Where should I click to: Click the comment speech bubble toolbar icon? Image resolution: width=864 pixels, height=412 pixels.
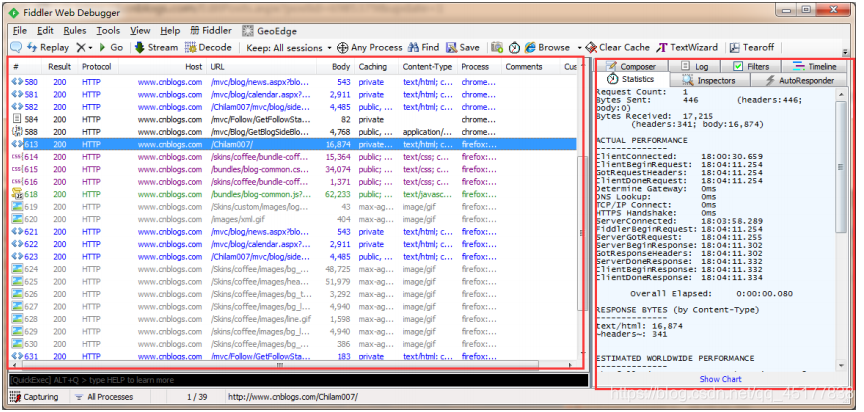tap(16, 47)
